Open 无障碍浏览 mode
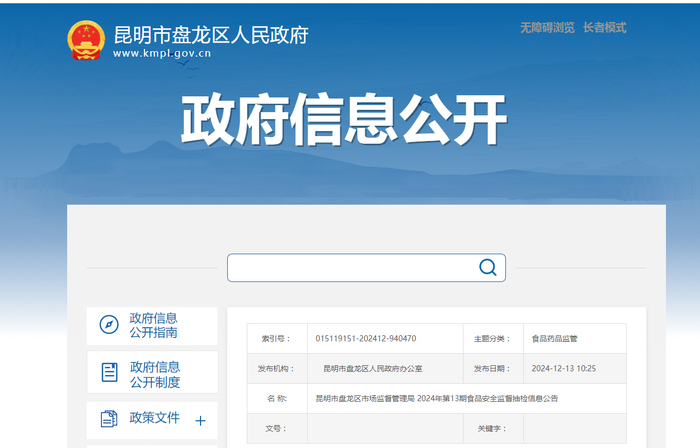Viewport: 700px width, 448px height. [547, 28]
